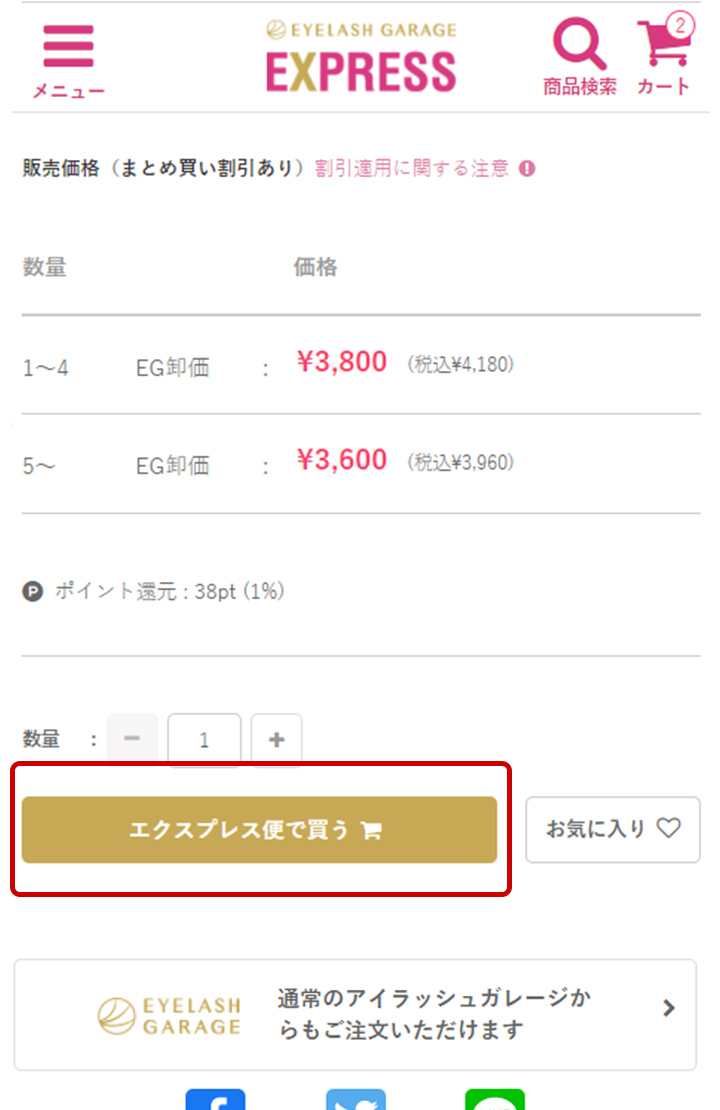This screenshot has height=1110, width=720.
Task: Share via the Facebook icon
Action: pos(215,1100)
